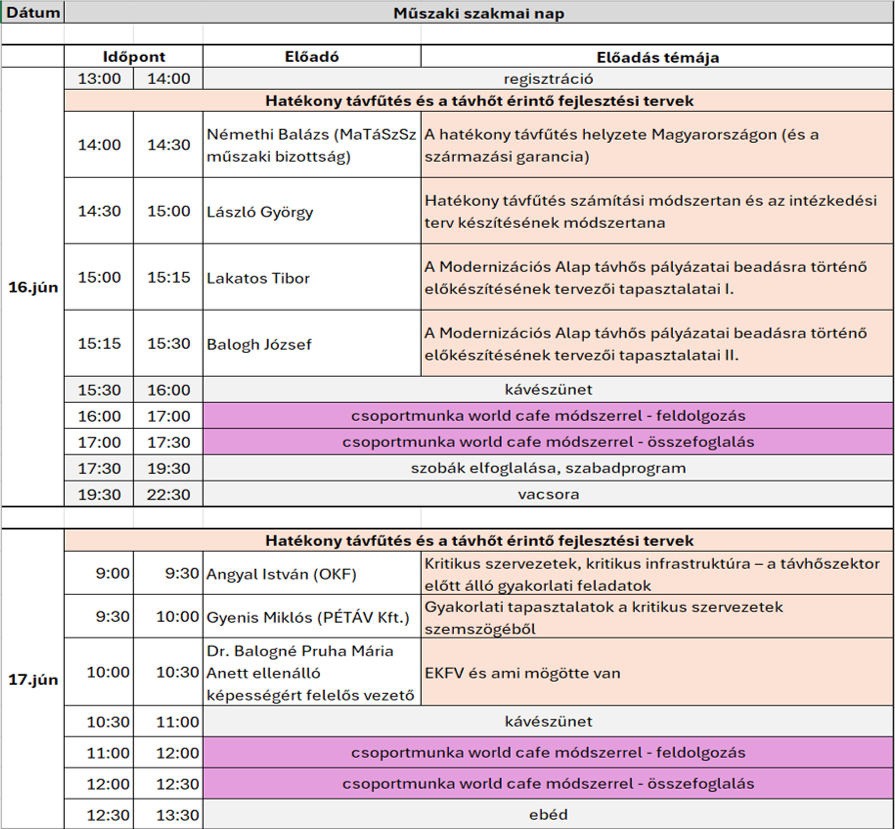Select the topic cell ending 'tapasztalatai I.'

[x=658, y=277]
